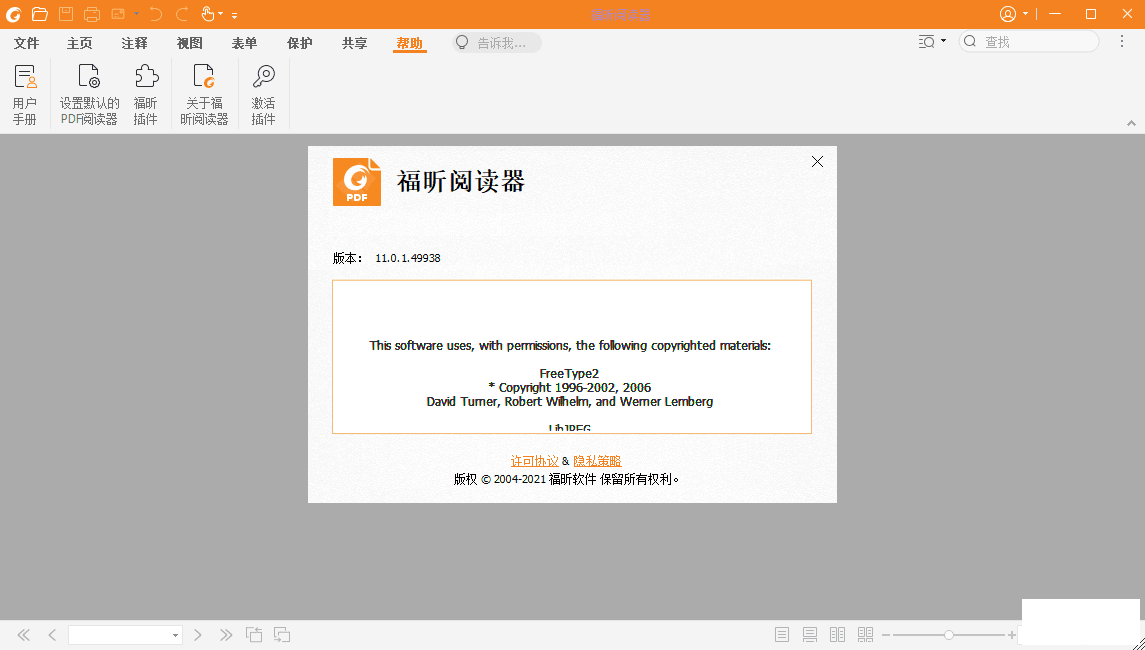Click the Next View icon
Screen dimensions: 1145x650
click(x=282, y=635)
